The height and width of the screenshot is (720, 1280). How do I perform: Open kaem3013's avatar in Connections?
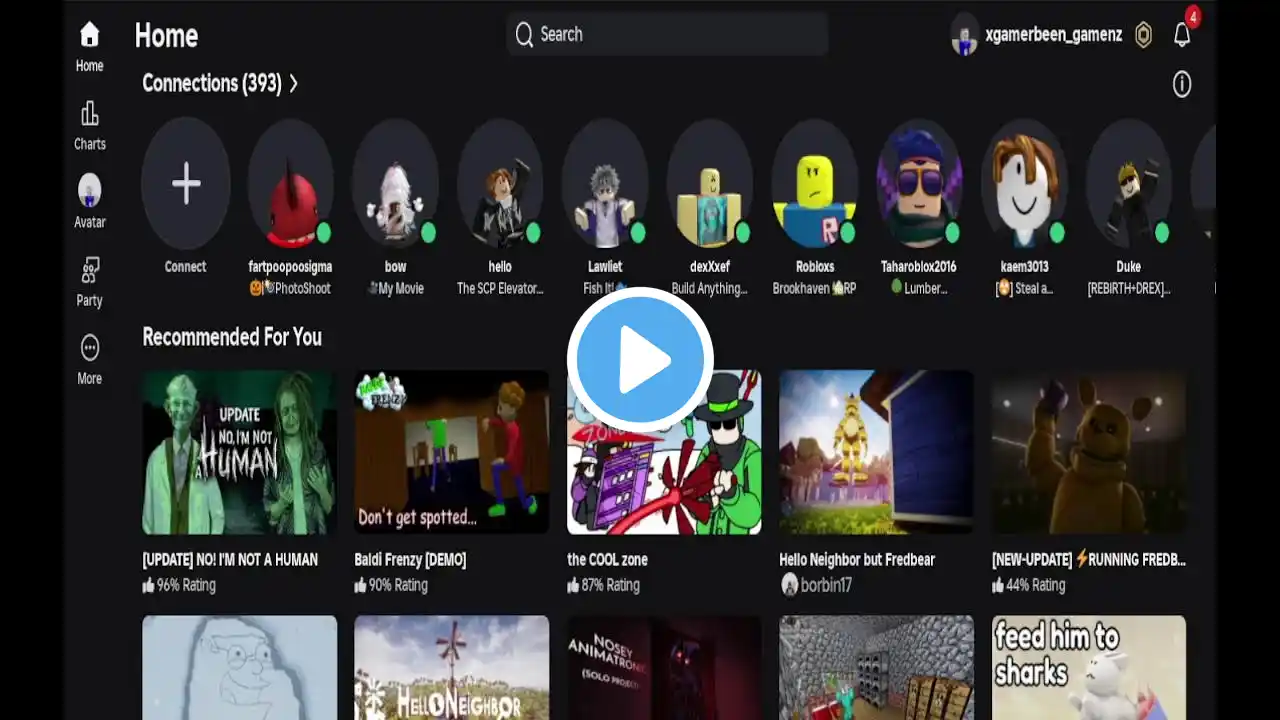1024,183
